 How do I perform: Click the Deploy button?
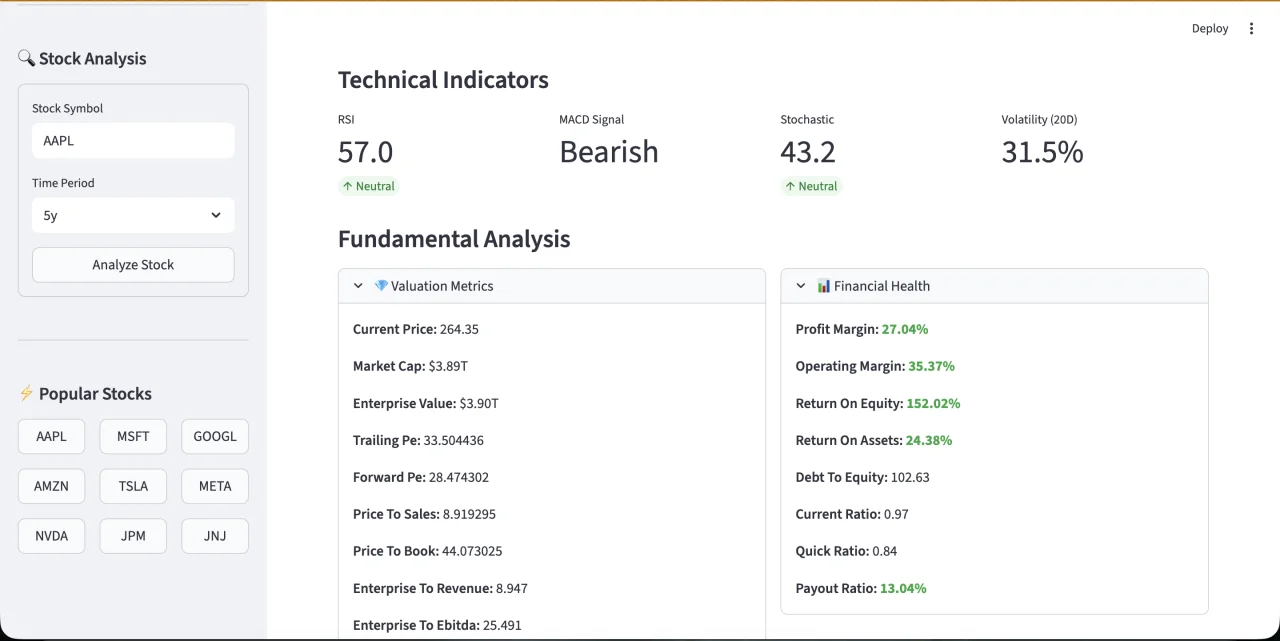(1210, 29)
